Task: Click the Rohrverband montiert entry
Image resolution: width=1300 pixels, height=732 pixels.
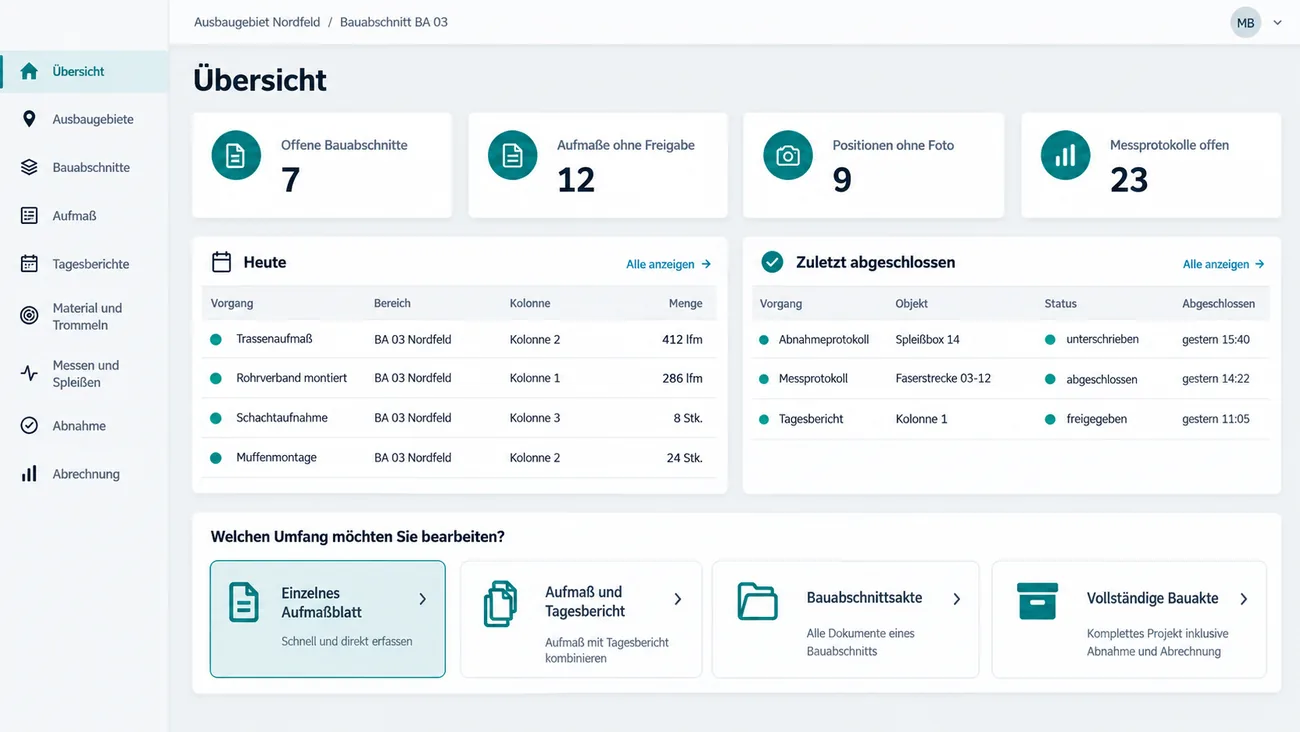Action: (292, 378)
